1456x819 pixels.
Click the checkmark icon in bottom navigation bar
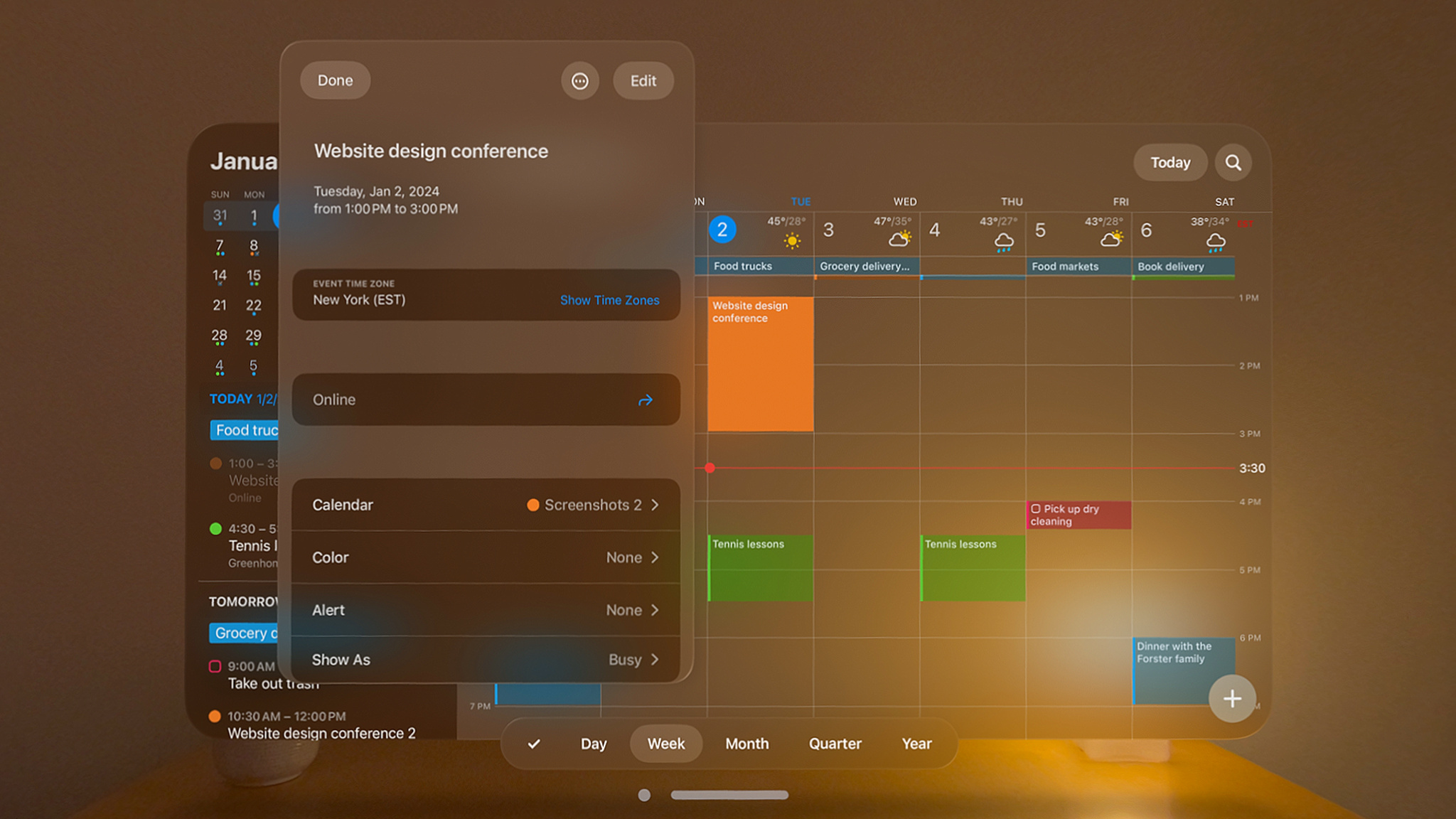534,743
